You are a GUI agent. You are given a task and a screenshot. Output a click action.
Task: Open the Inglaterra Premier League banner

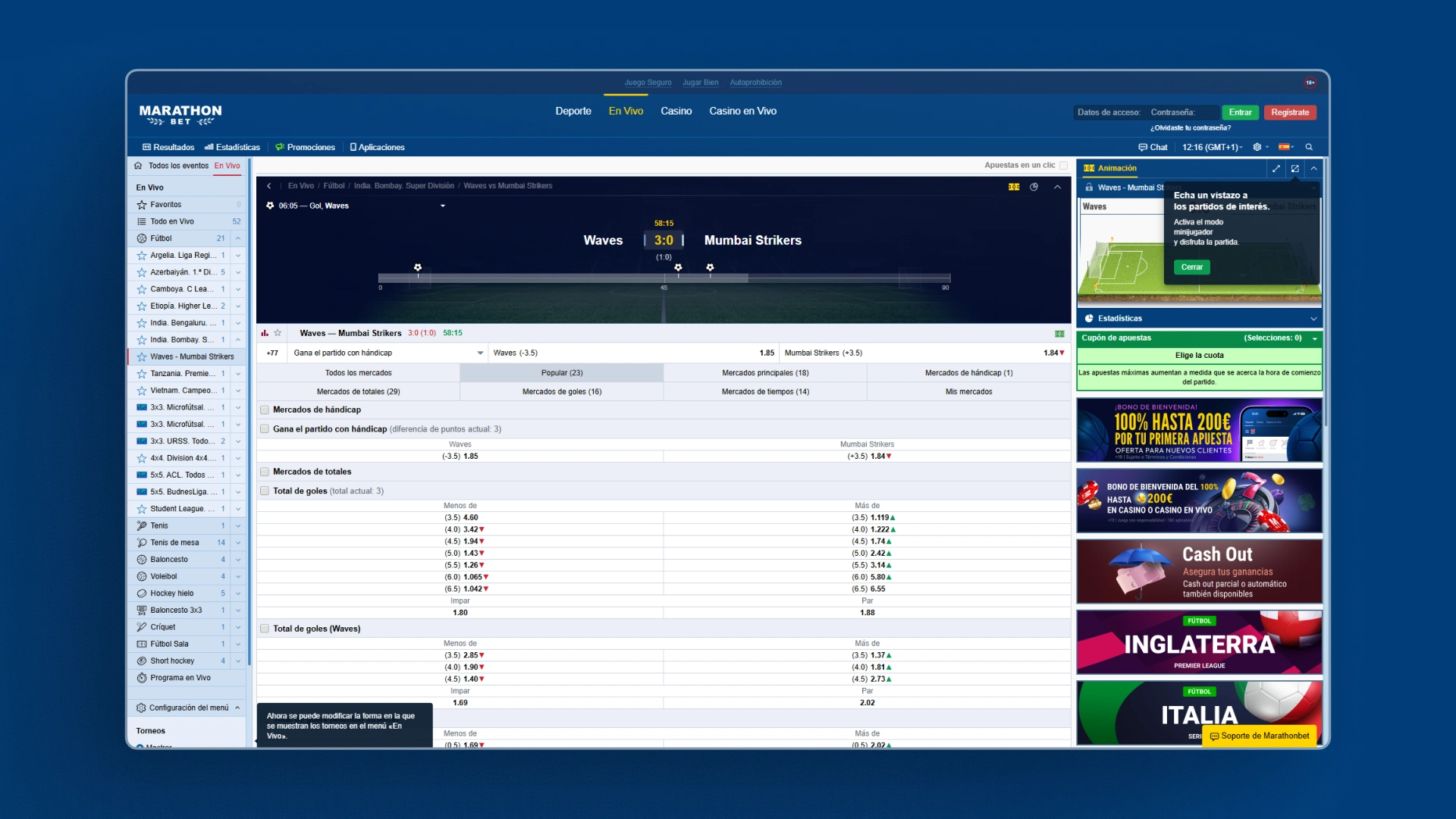coord(1199,642)
